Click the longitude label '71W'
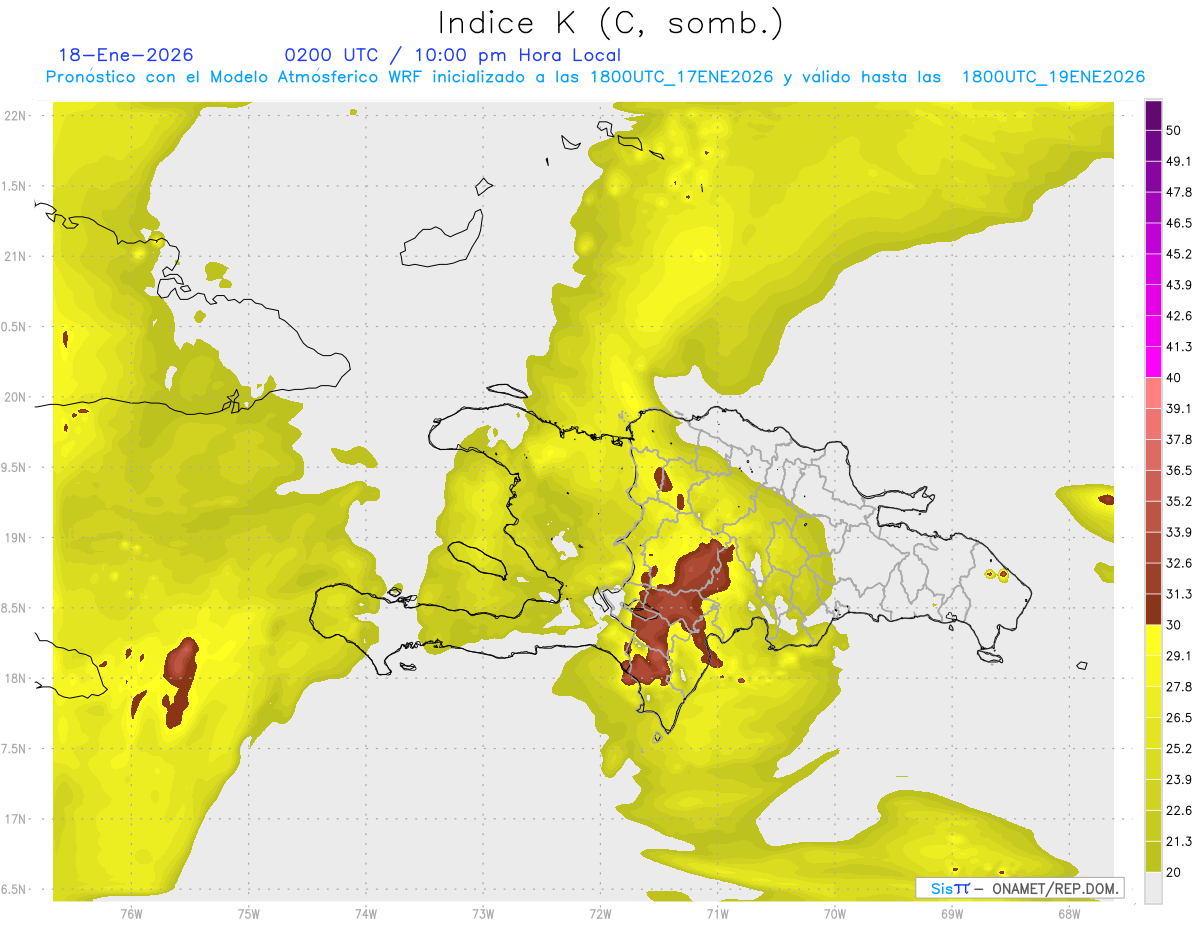The image size is (1200, 927). (x=717, y=914)
